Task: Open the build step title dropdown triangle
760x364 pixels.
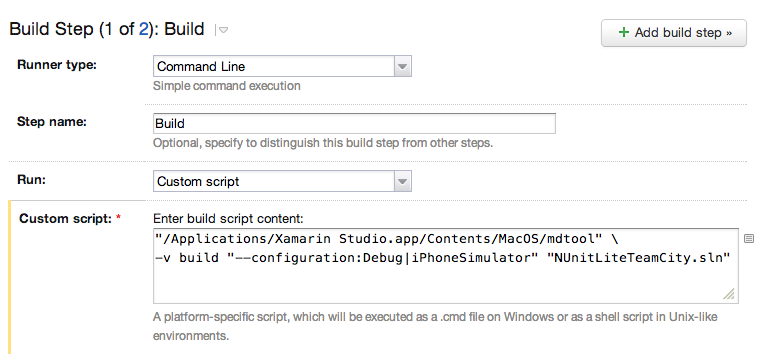Action: 222,30
